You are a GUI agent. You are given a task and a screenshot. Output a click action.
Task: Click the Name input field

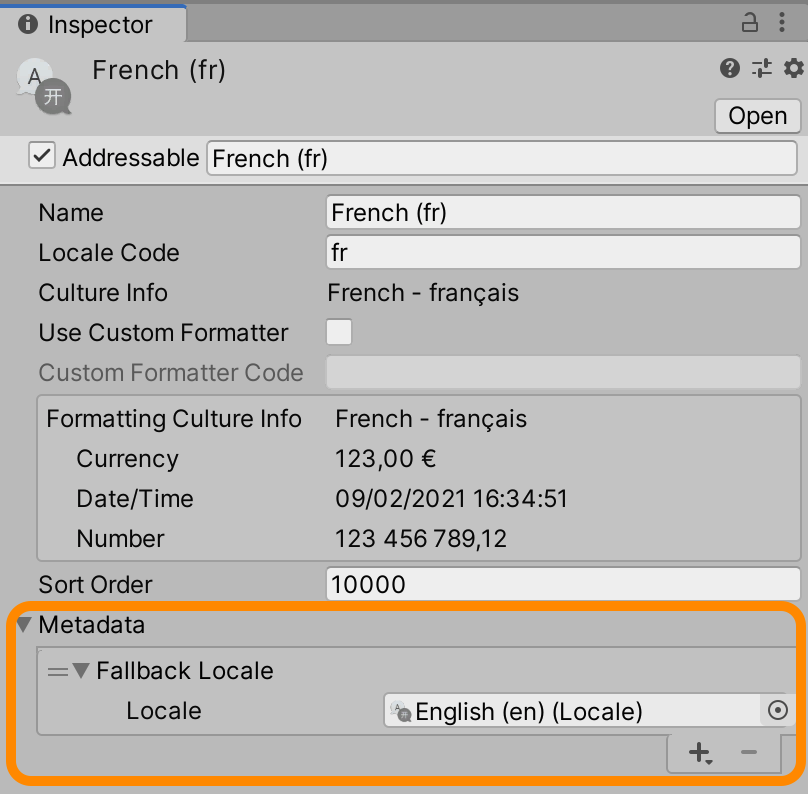click(560, 212)
